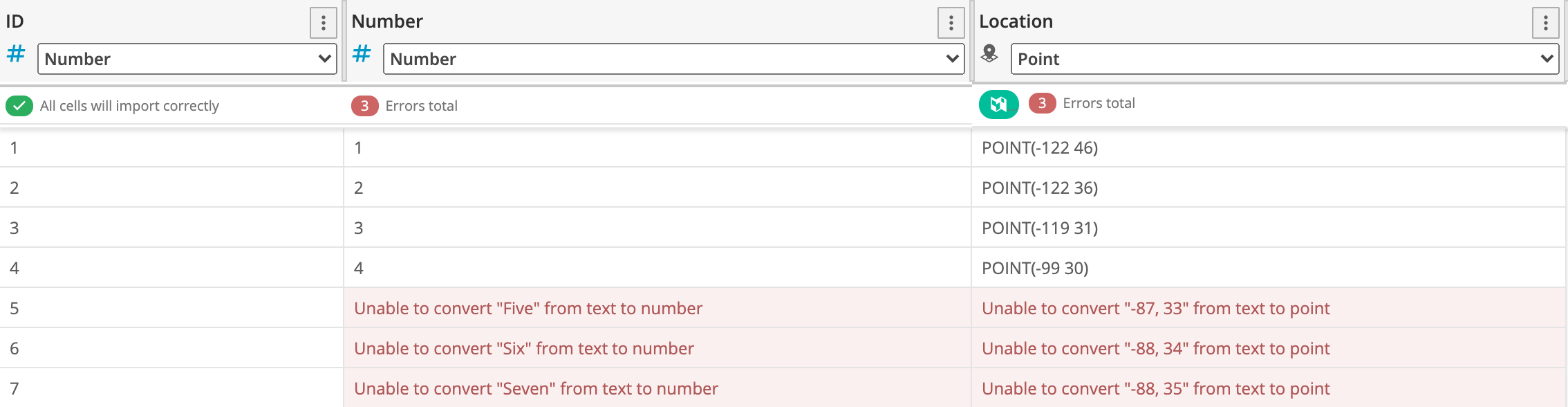Click the green checkmark success icon
Screen dimensions: 1568x407
pyautogui.click(x=19, y=106)
